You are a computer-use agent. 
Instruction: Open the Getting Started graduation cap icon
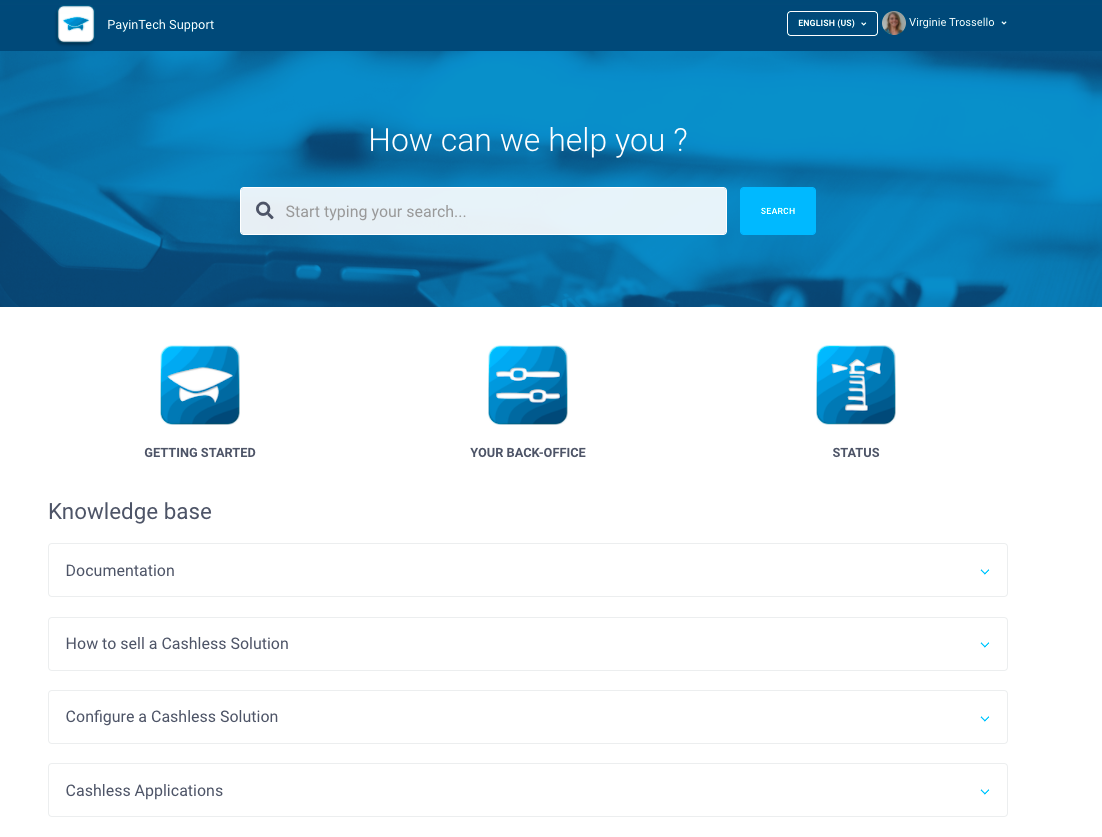(200, 385)
